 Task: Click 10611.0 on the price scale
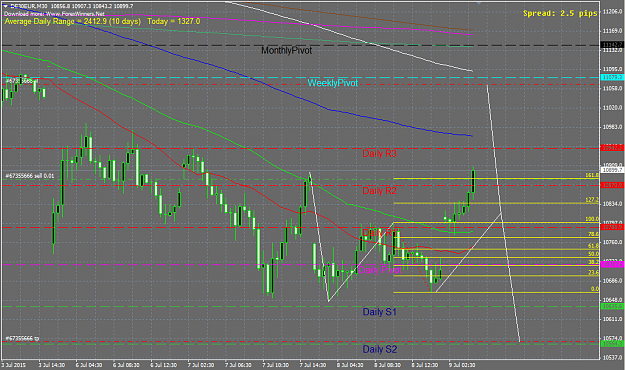[x=613, y=319]
